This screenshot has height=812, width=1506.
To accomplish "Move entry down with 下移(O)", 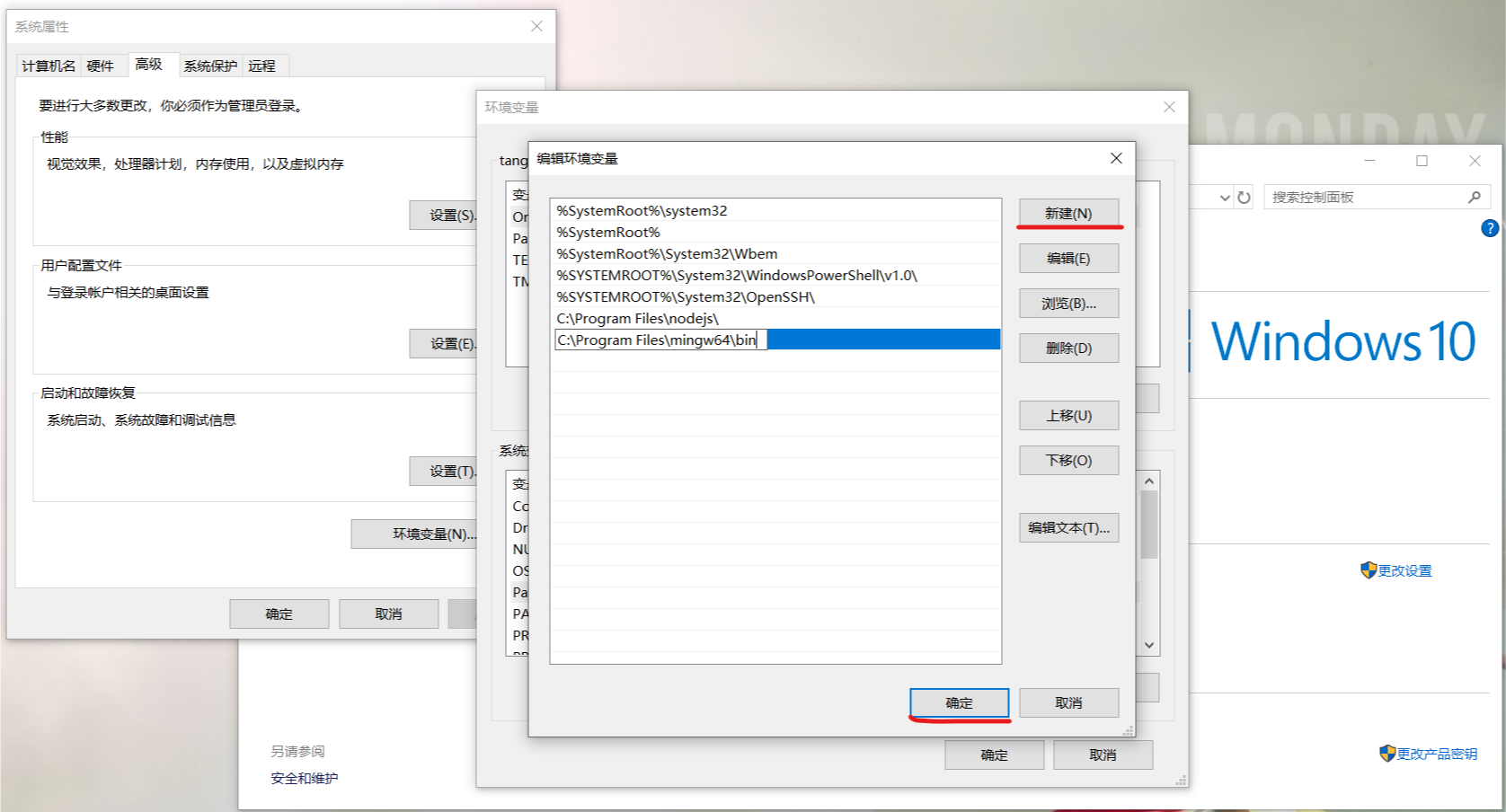I will (x=1068, y=460).
